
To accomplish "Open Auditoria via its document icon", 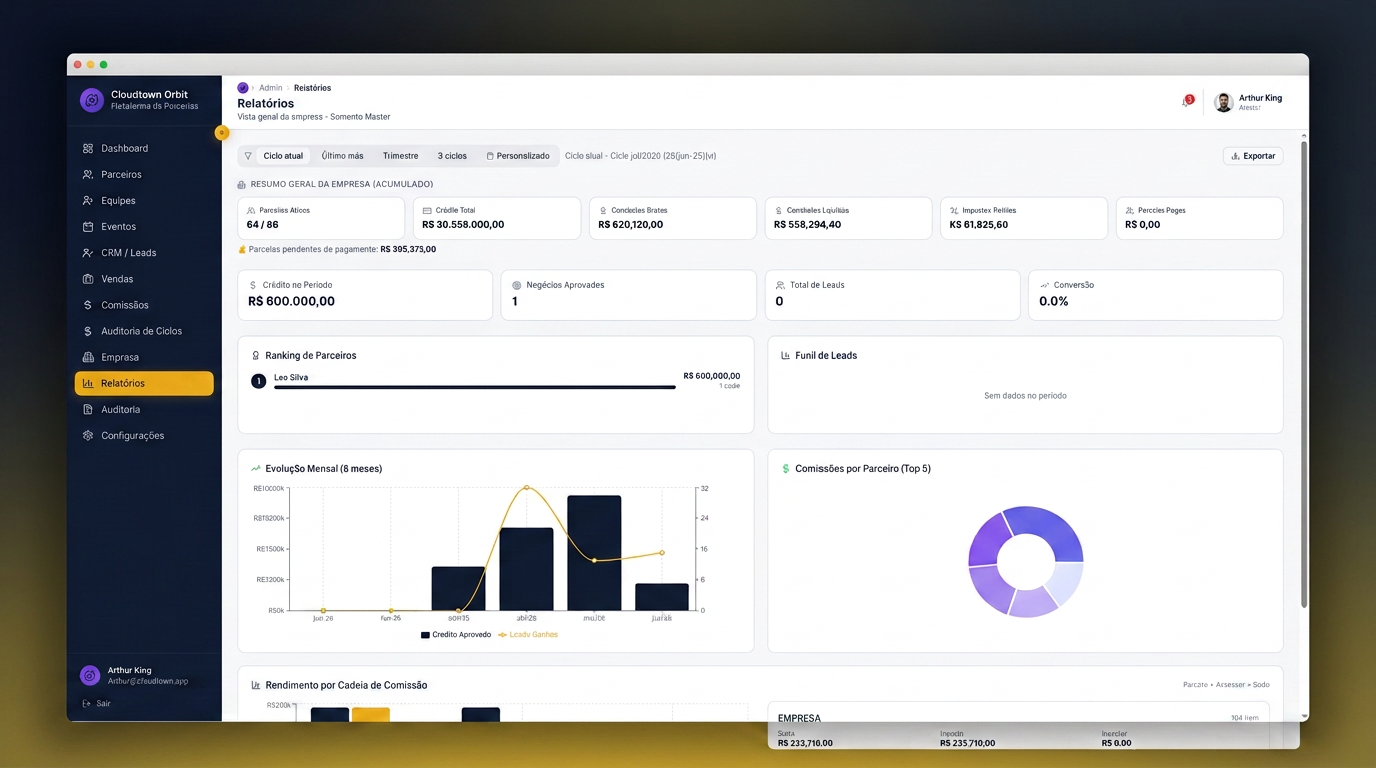I will [88, 409].
